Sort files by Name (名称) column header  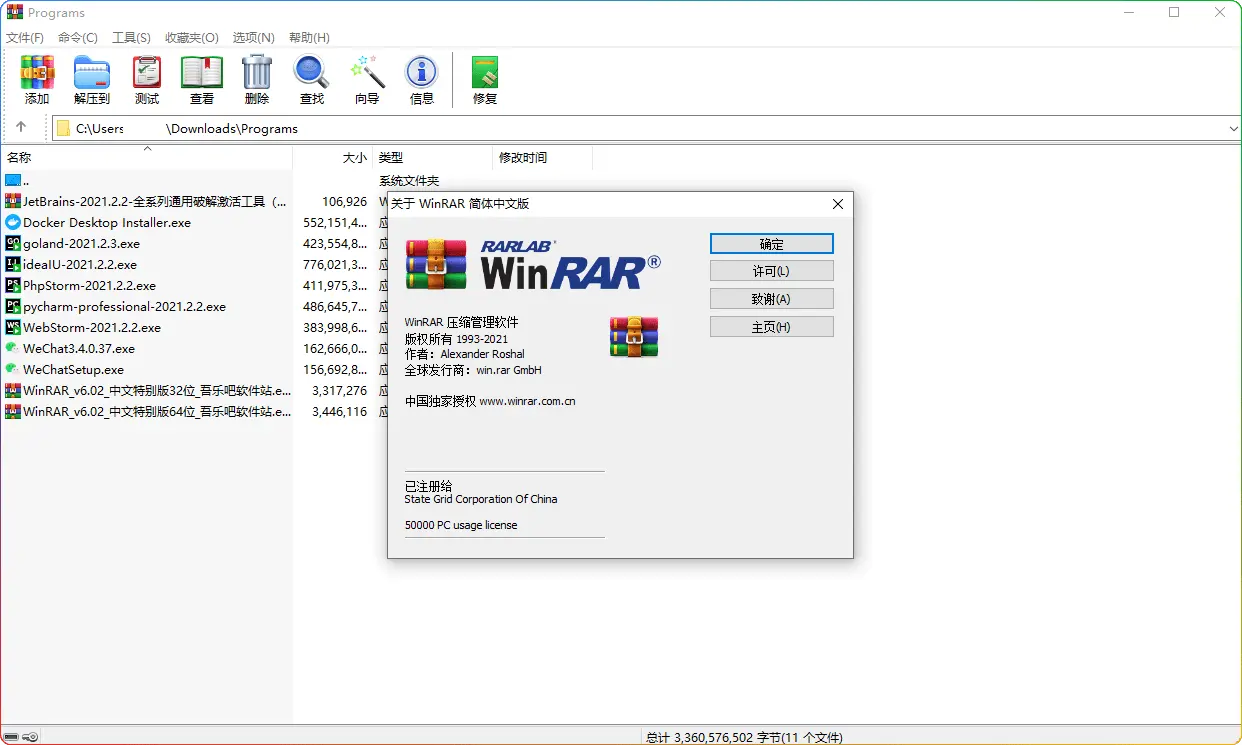coord(20,157)
